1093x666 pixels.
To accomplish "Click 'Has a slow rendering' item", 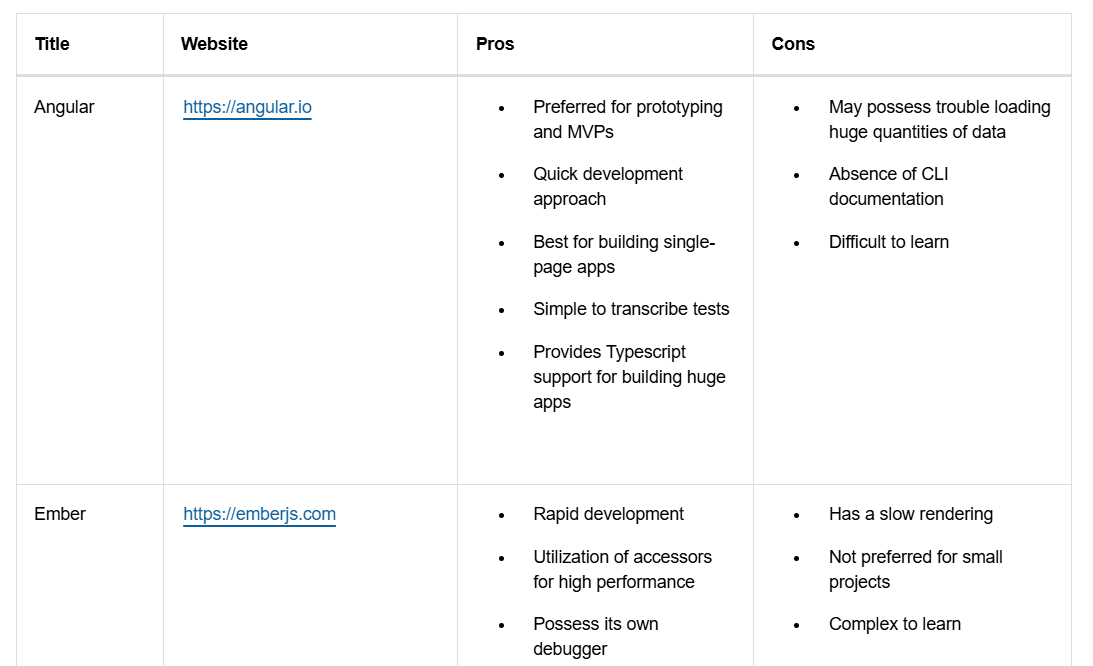I will click(x=910, y=514).
